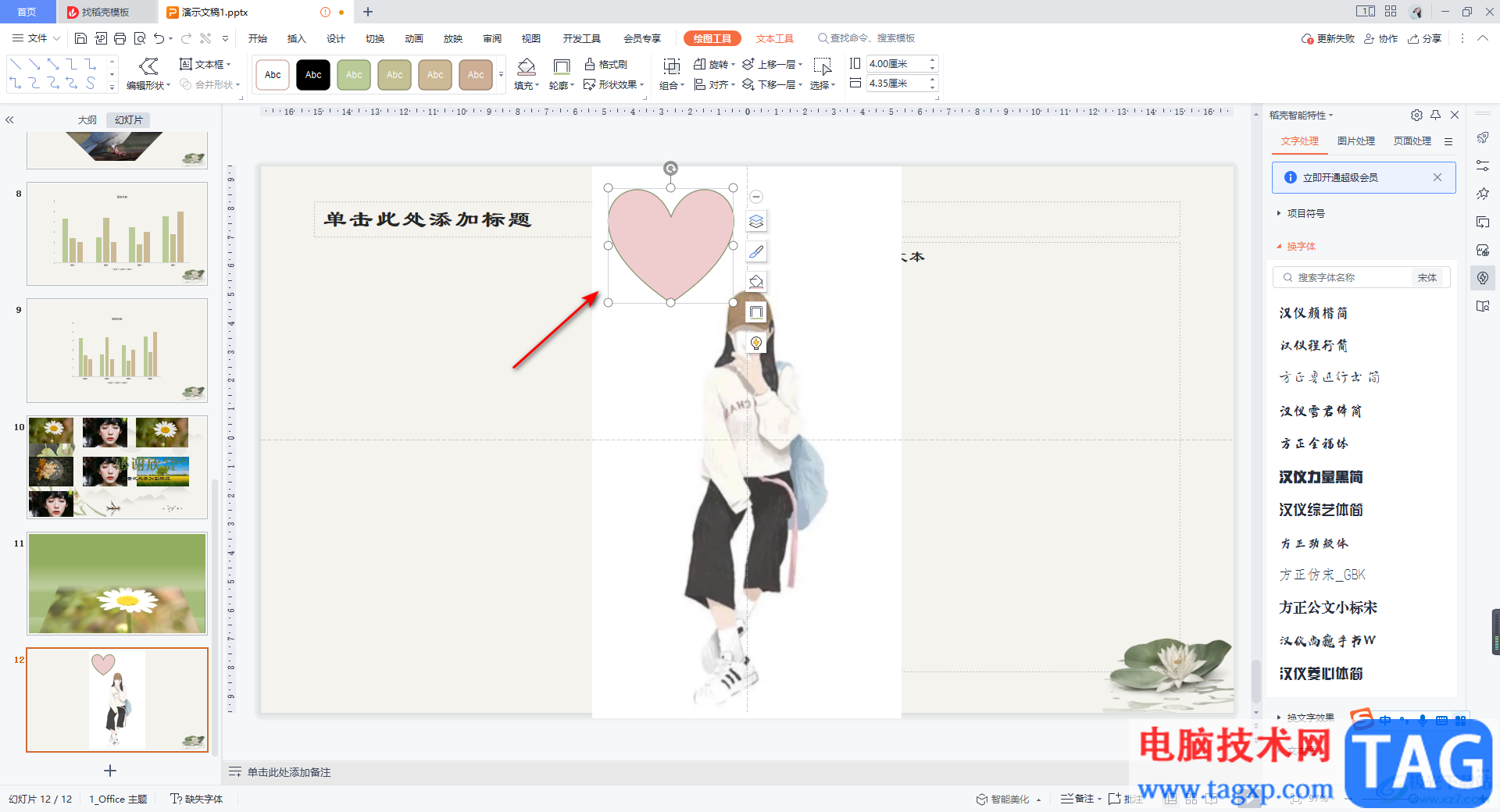The image size is (1500, 812).
Task: Open the 插入 ribbon tab
Action: pos(296,38)
